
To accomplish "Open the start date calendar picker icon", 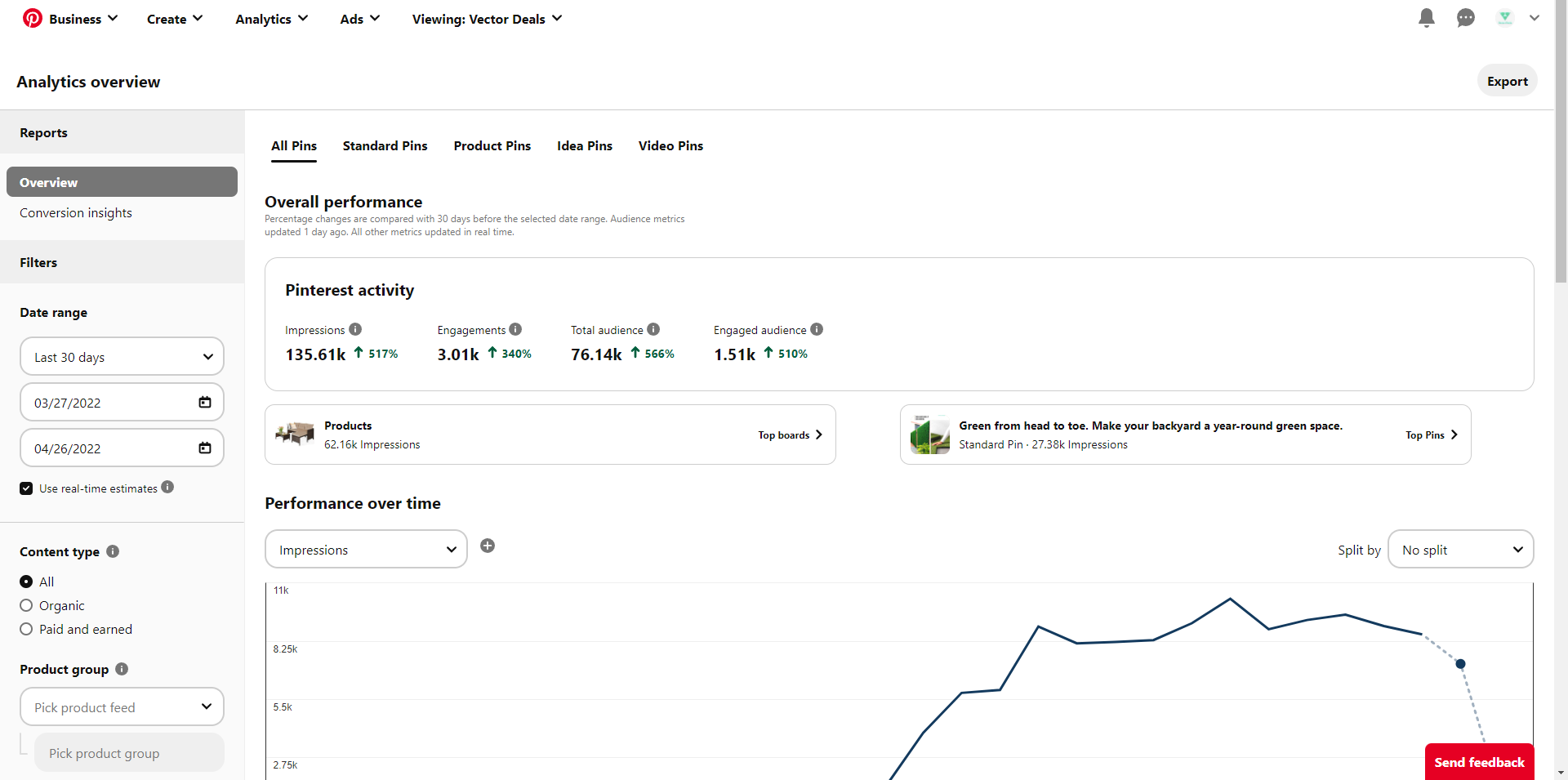I will coord(205,402).
